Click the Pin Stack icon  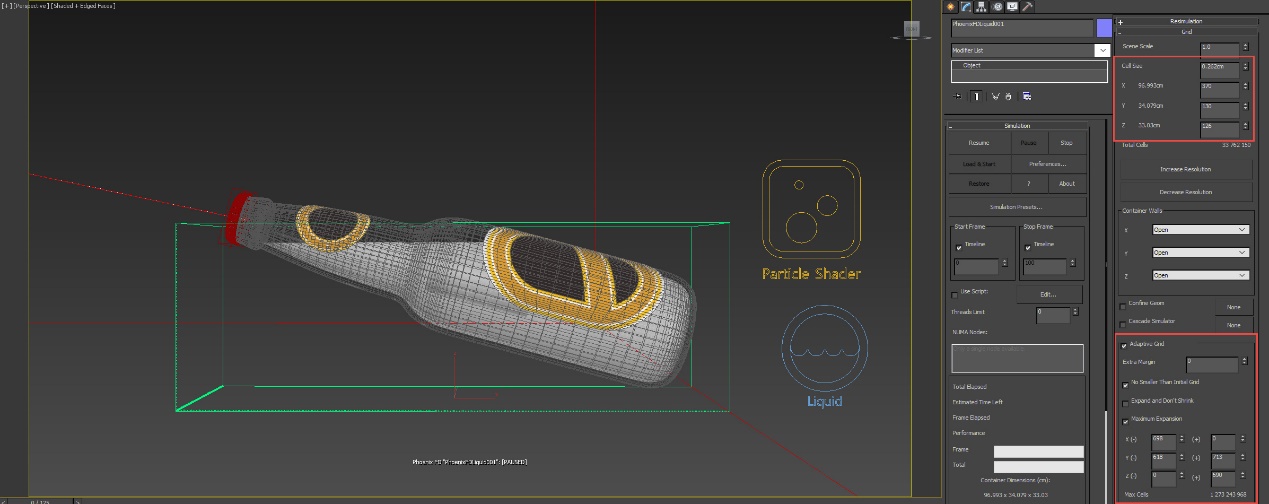[x=958, y=96]
